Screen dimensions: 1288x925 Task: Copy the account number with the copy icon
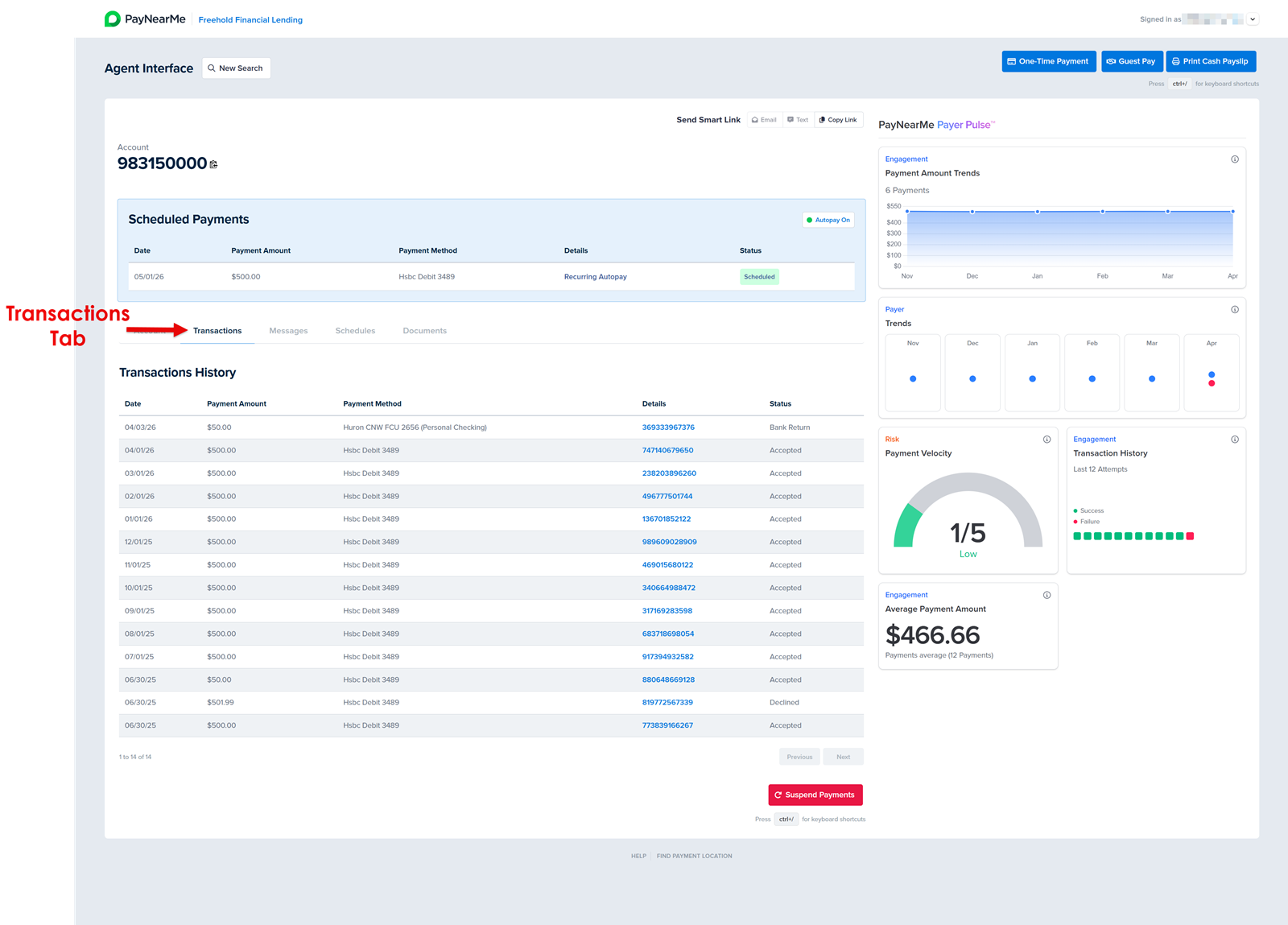[213, 164]
